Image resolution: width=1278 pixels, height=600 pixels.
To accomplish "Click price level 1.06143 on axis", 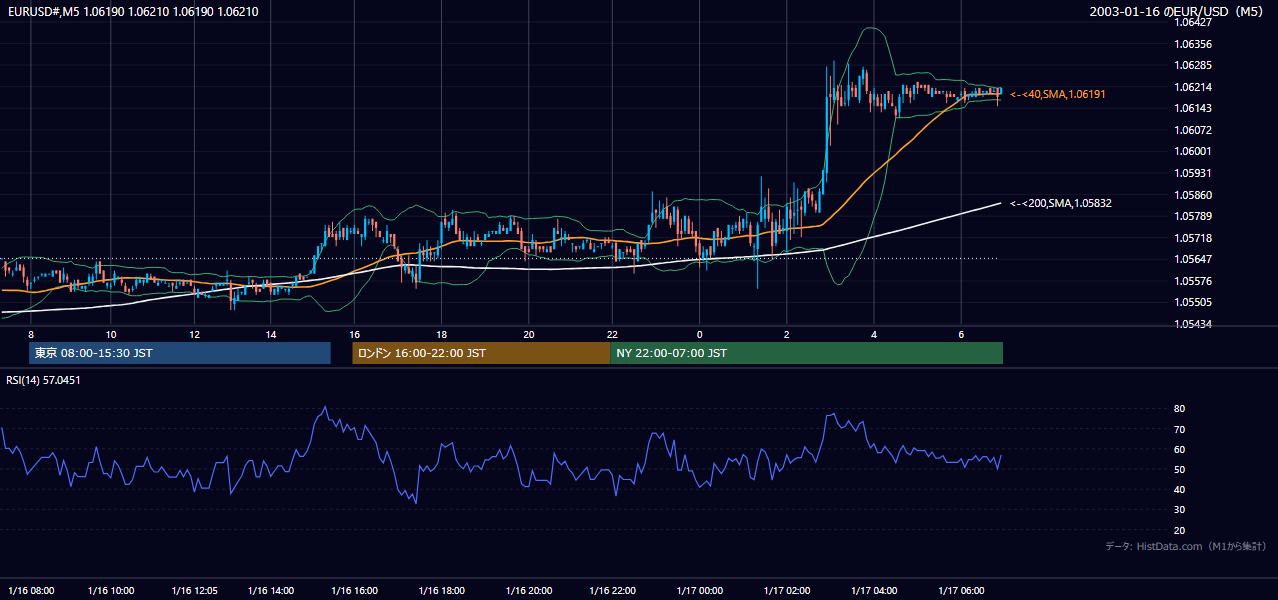I will point(1194,108).
